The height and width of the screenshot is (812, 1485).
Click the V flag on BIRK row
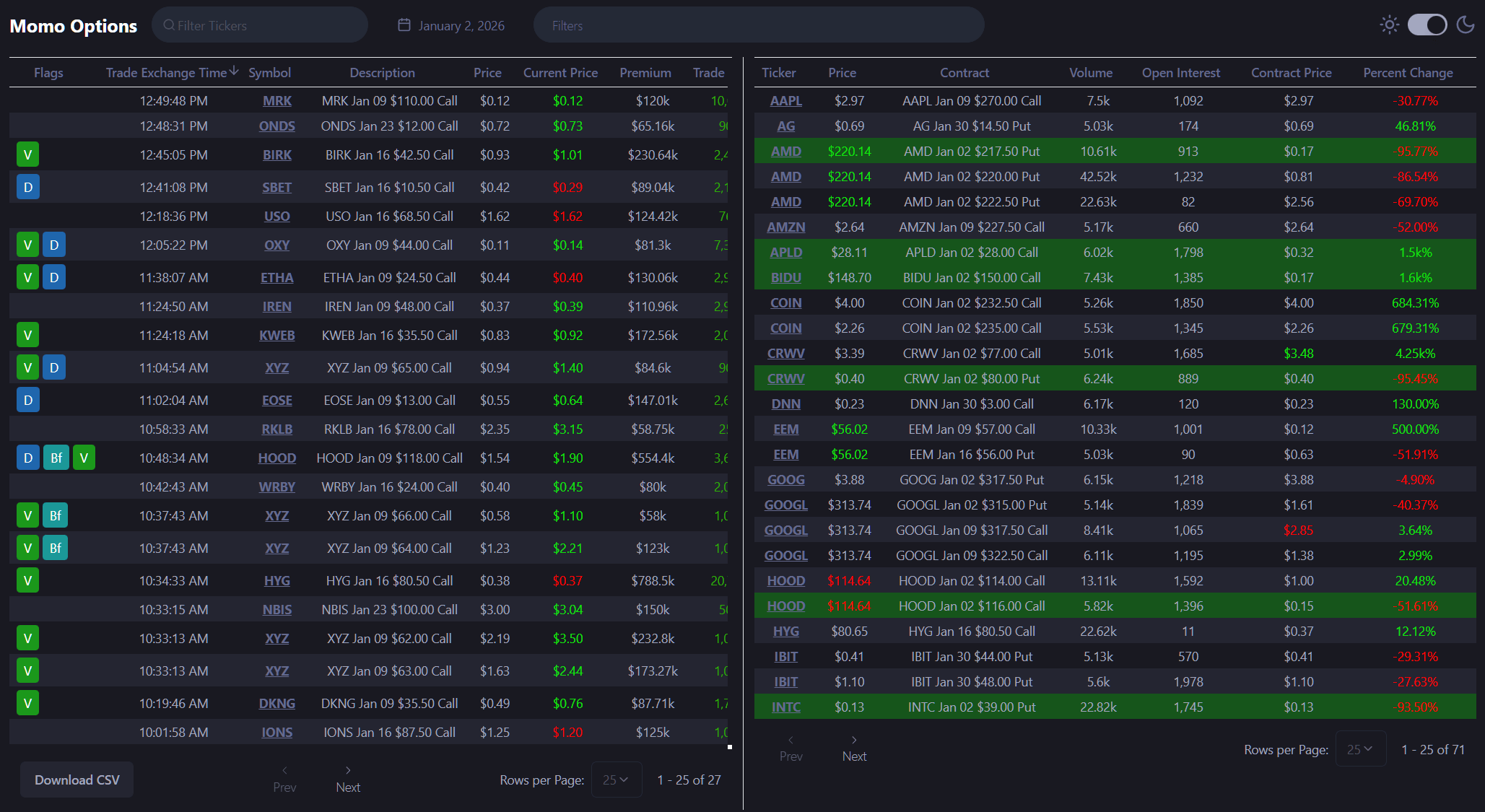27,154
